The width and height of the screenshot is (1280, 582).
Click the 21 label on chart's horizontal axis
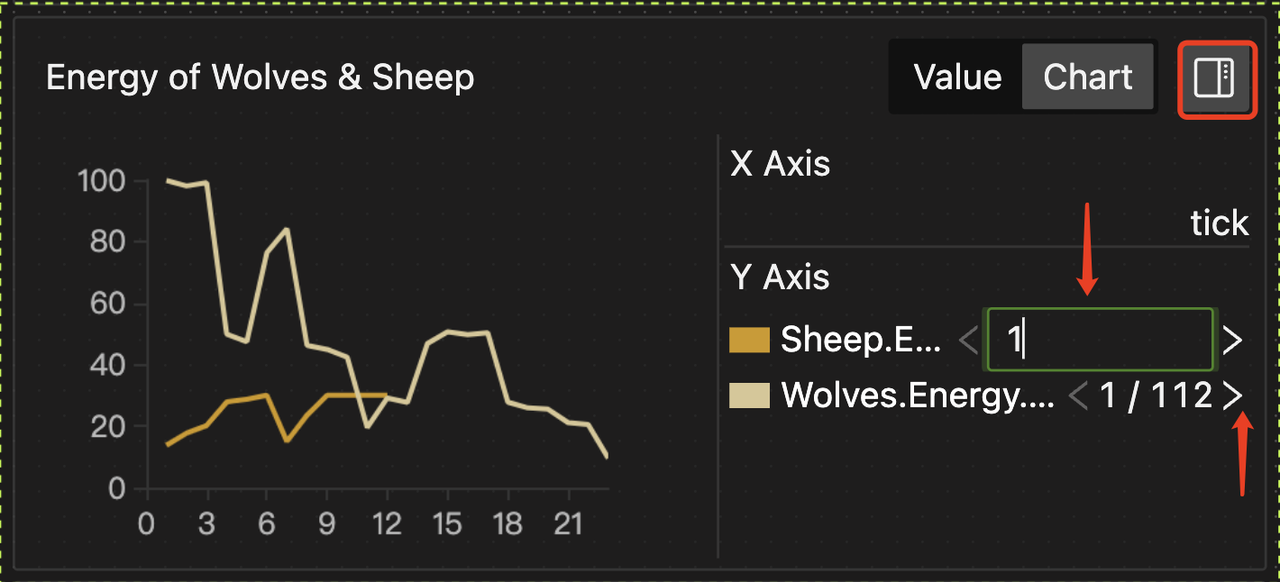[x=568, y=525]
